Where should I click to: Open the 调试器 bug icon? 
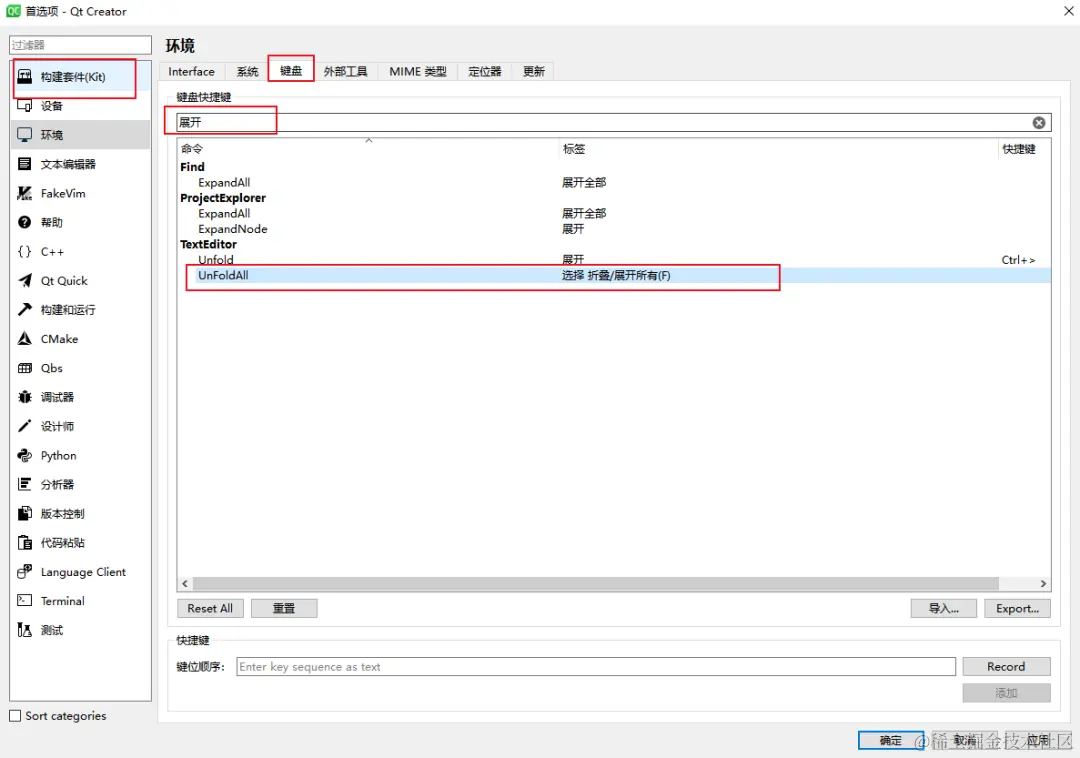25,397
